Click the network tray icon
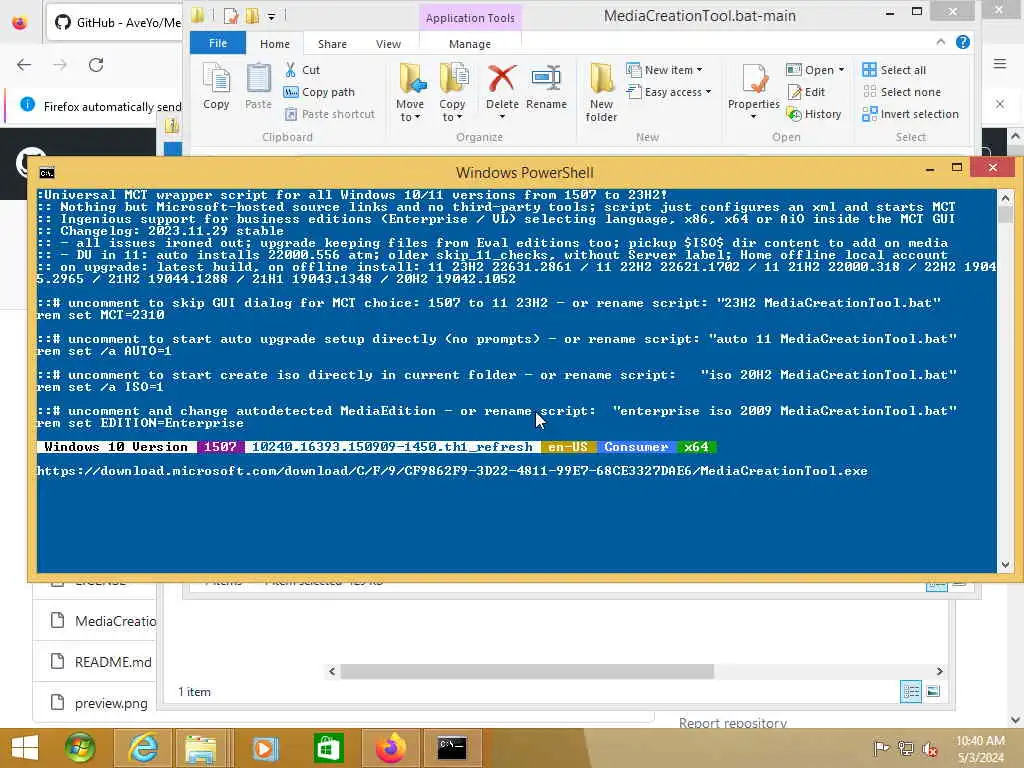The image size is (1024, 768). [x=905, y=748]
